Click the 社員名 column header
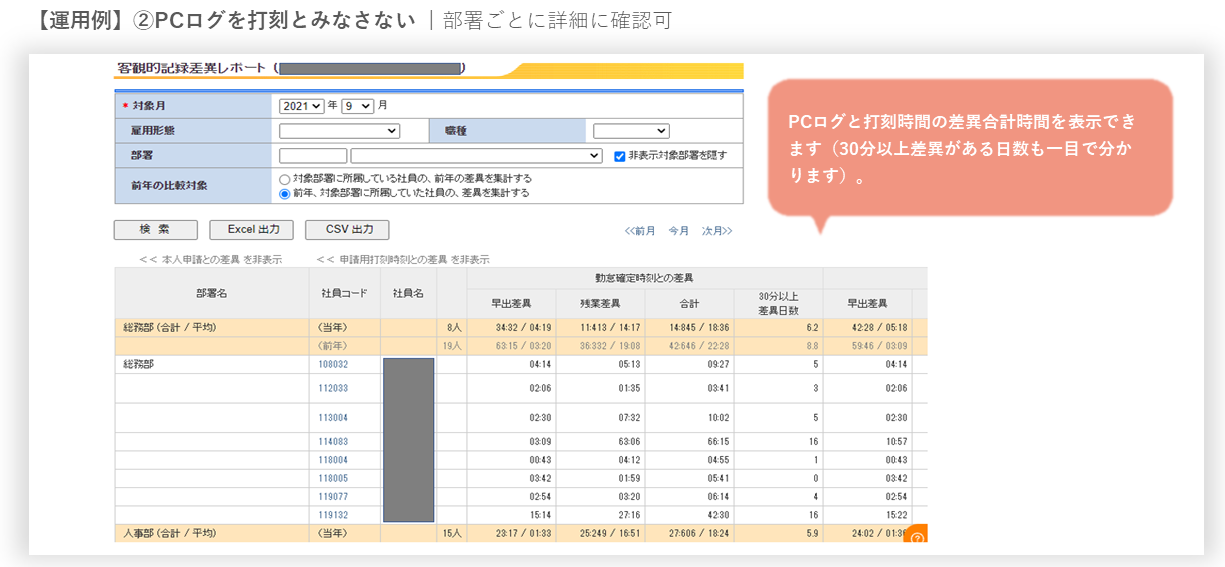Screen dimensions: 1225x567 408,293
